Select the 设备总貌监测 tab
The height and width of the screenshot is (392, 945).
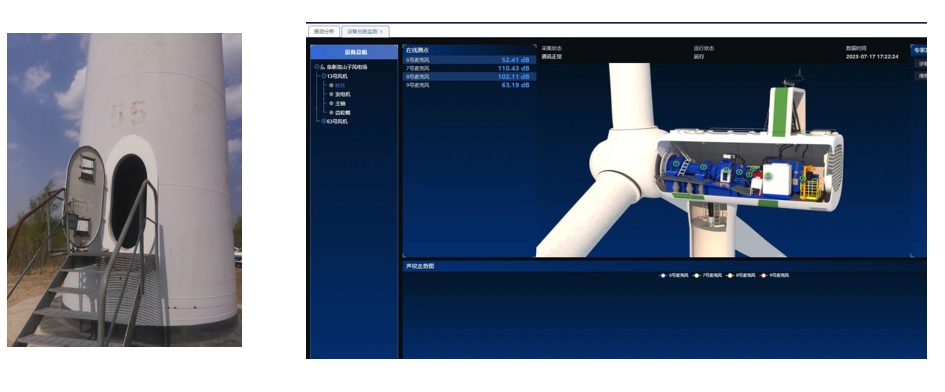coord(365,31)
